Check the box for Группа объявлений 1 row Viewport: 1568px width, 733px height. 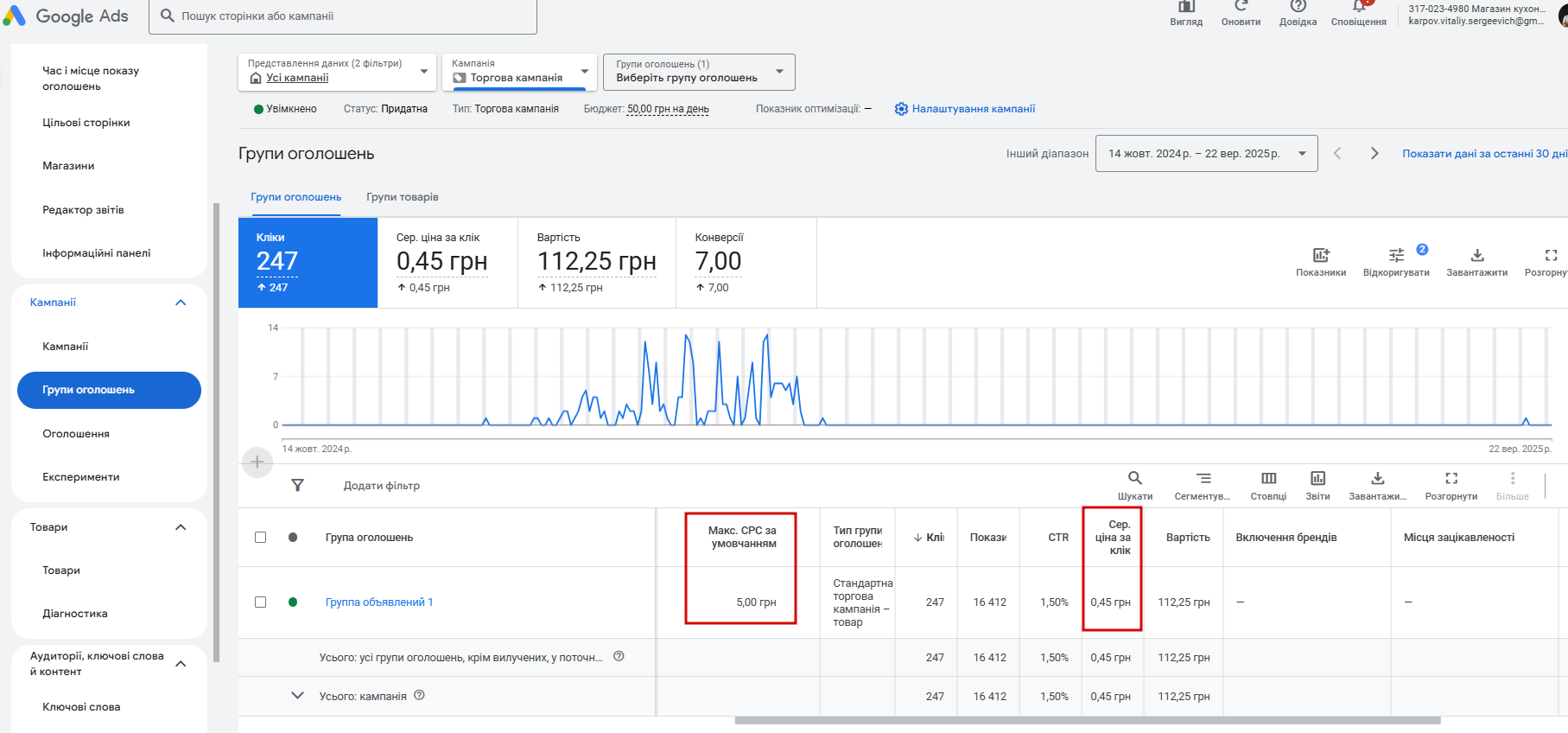tap(260, 602)
